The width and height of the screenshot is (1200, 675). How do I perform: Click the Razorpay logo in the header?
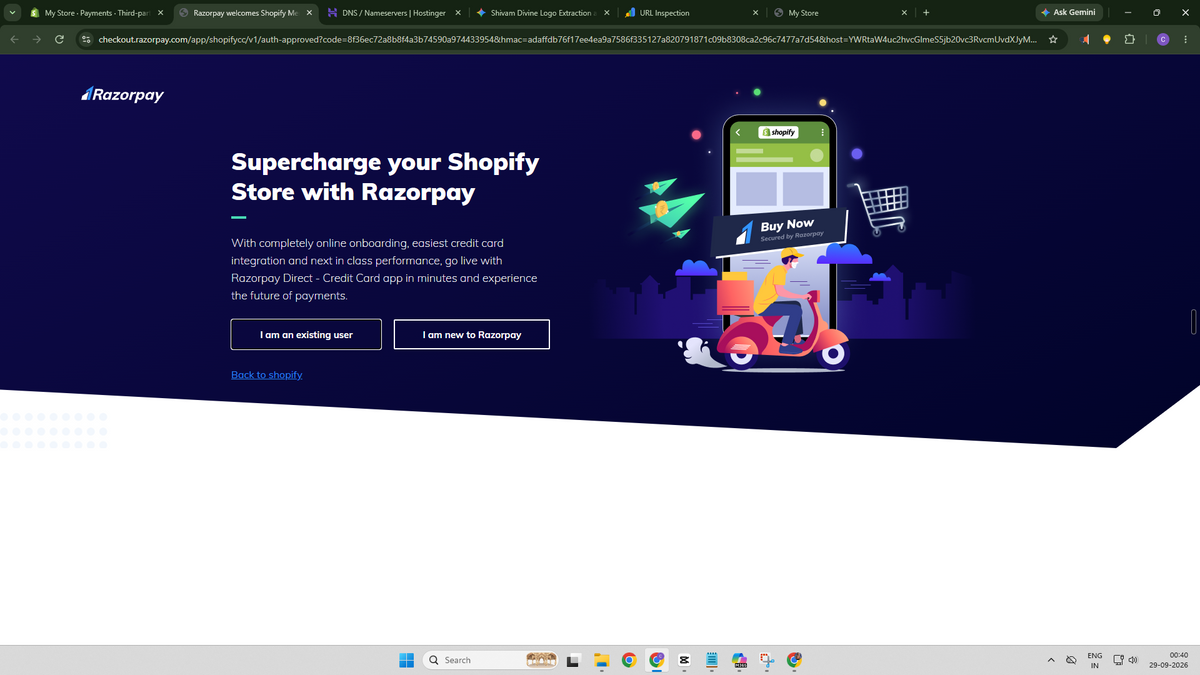click(x=122, y=95)
